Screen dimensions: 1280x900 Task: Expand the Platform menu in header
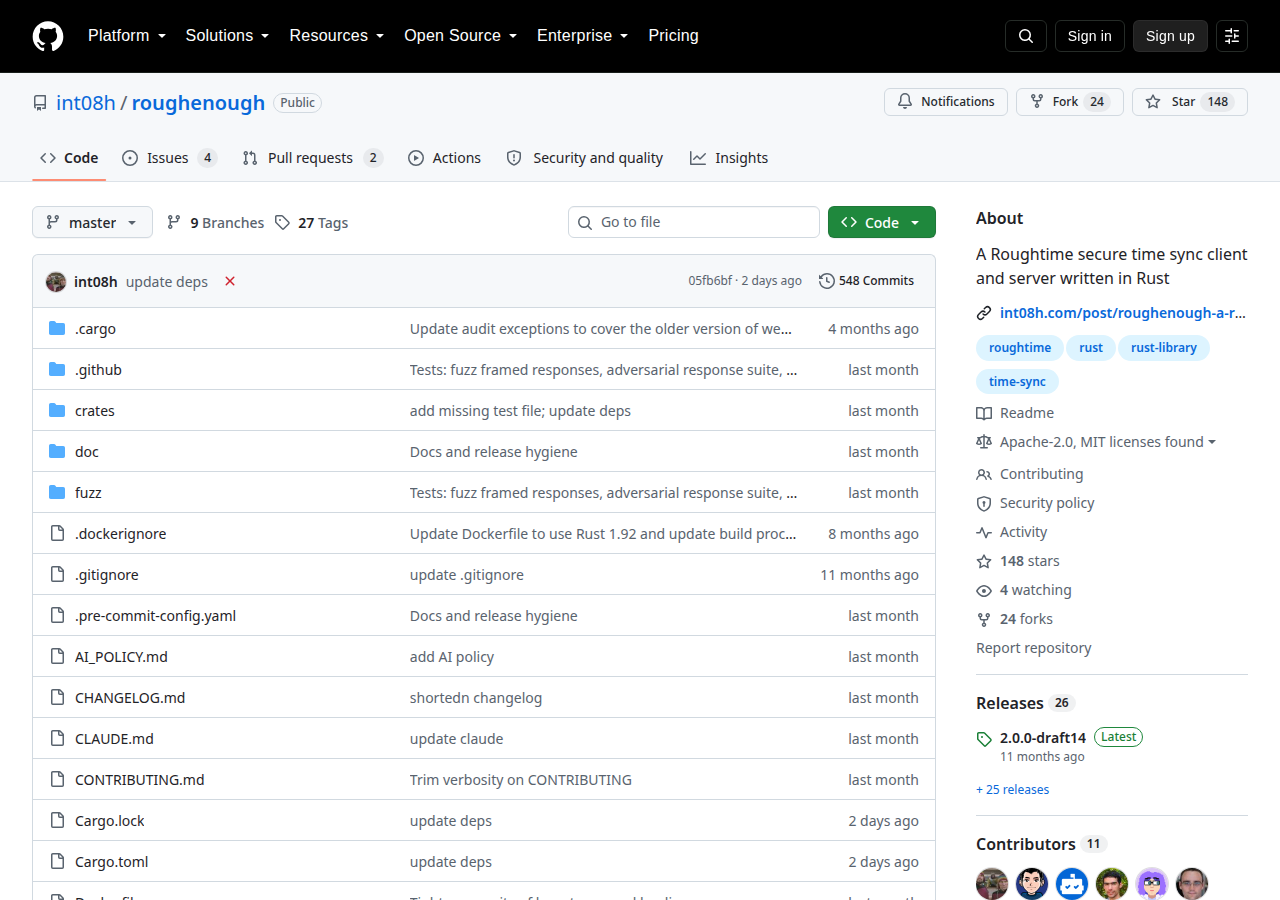pos(126,36)
